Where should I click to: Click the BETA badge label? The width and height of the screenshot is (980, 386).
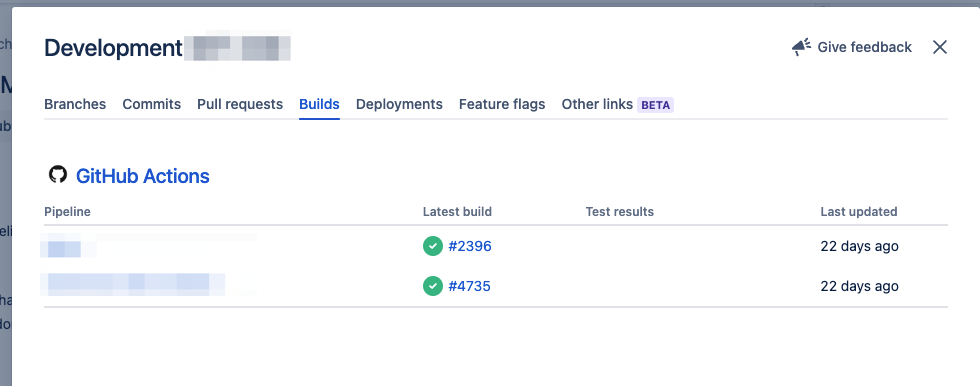656,105
